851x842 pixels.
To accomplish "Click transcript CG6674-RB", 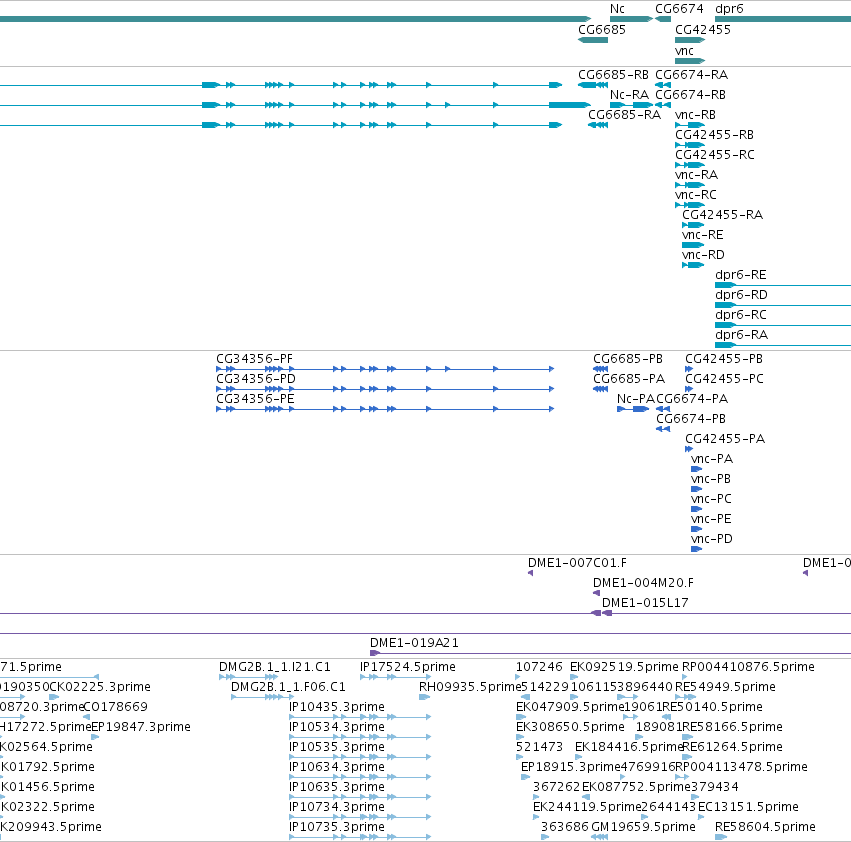I will point(690,95).
